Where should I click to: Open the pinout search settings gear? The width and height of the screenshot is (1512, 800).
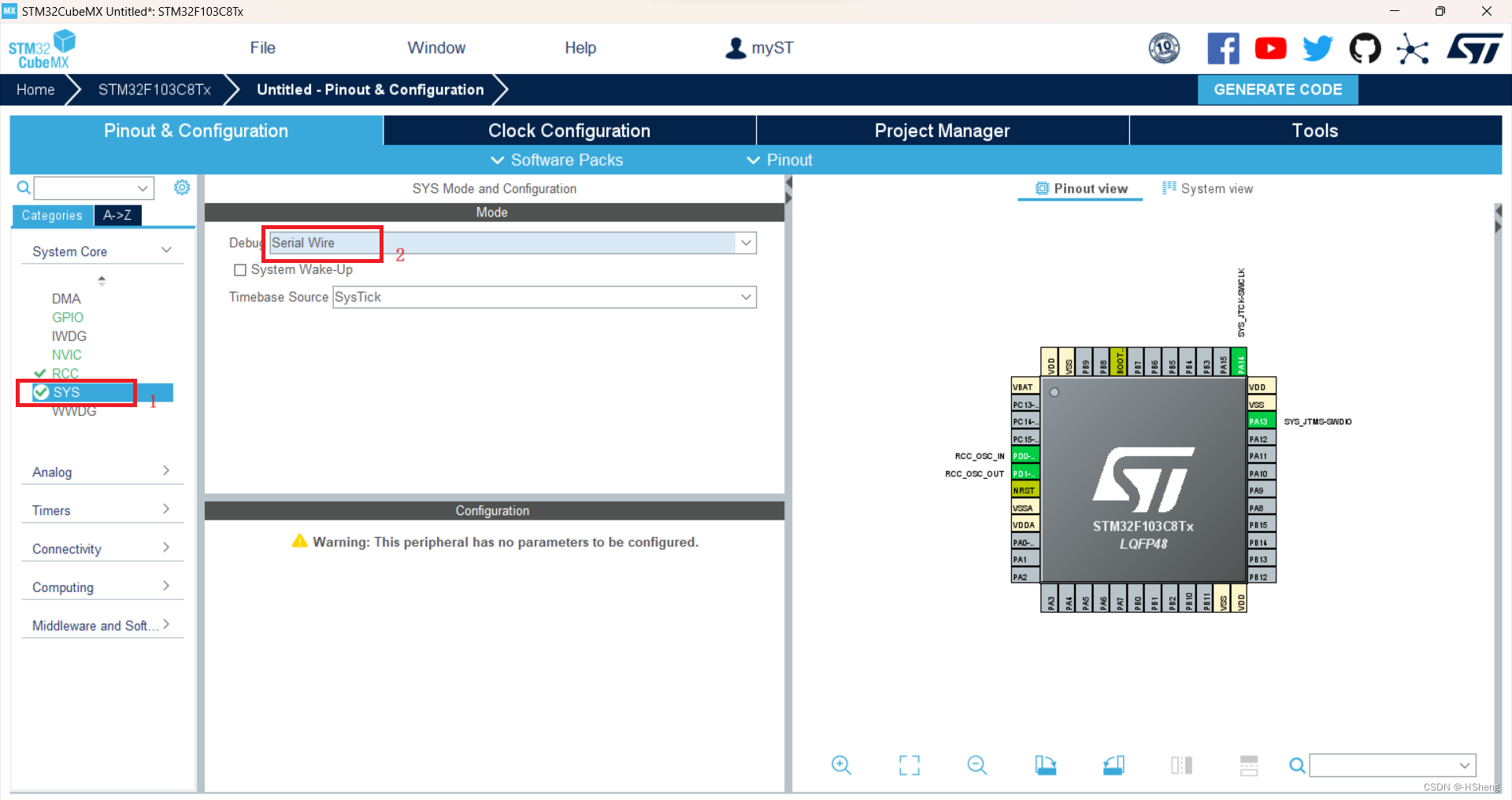point(182,187)
